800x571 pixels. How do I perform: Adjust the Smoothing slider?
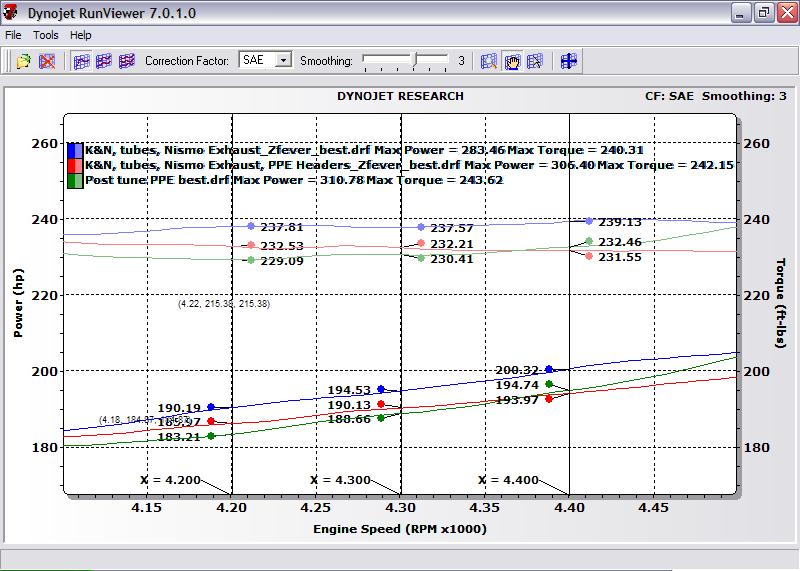tap(415, 60)
